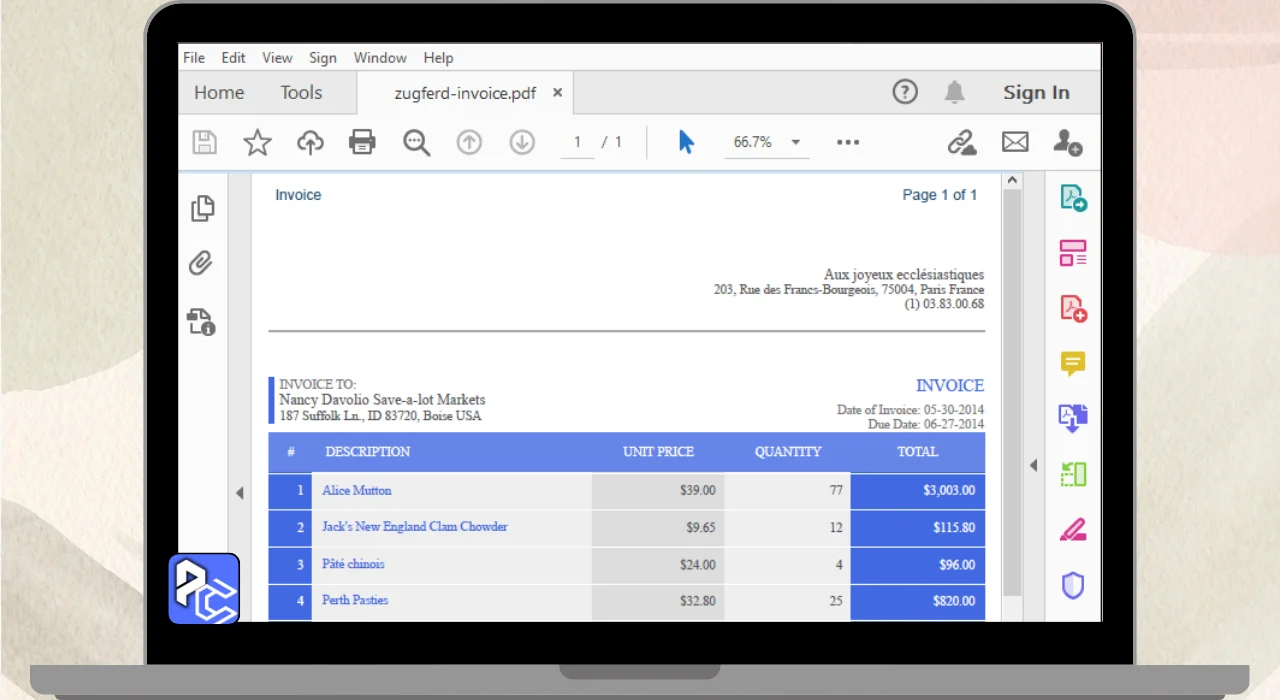
Task: Close the zugferd-invoice.pdf tab
Action: pyautogui.click(x=558, y=92)
